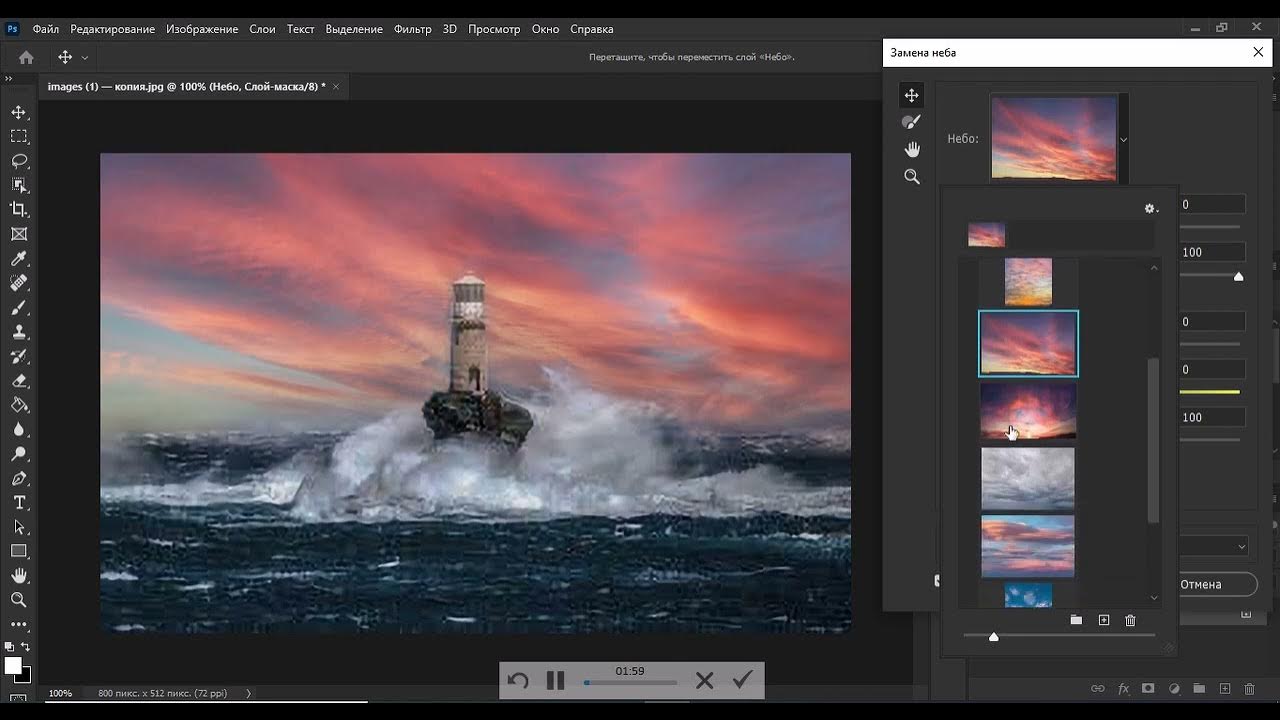The image size is (1280, 720).
Task: Select the Brush tool in left toolbar
Action: 18,308
